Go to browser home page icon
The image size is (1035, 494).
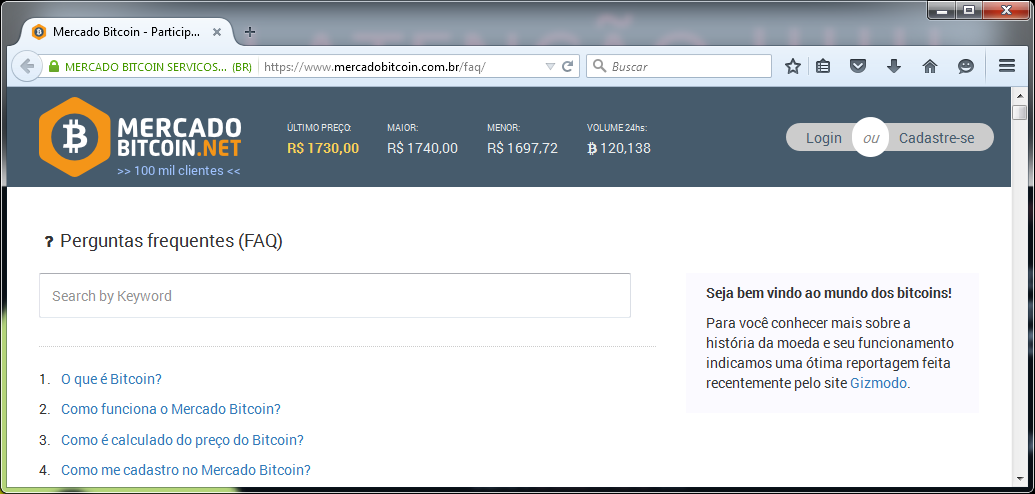click(930, 66)
